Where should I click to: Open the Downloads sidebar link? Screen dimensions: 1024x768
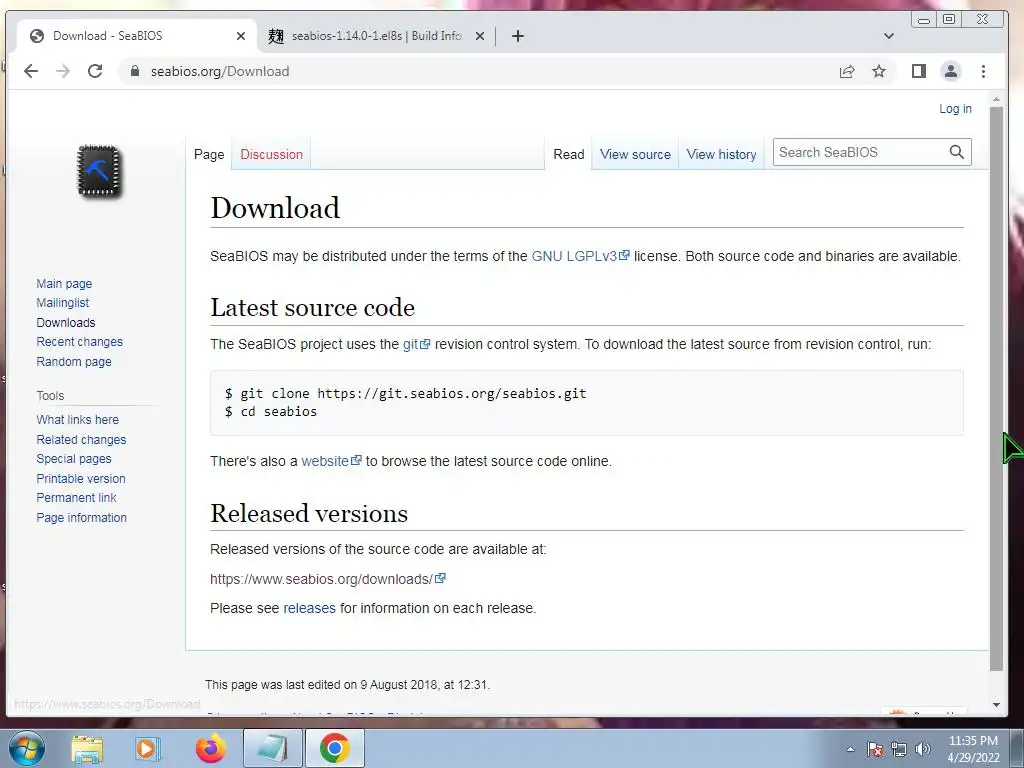(66, 323)
